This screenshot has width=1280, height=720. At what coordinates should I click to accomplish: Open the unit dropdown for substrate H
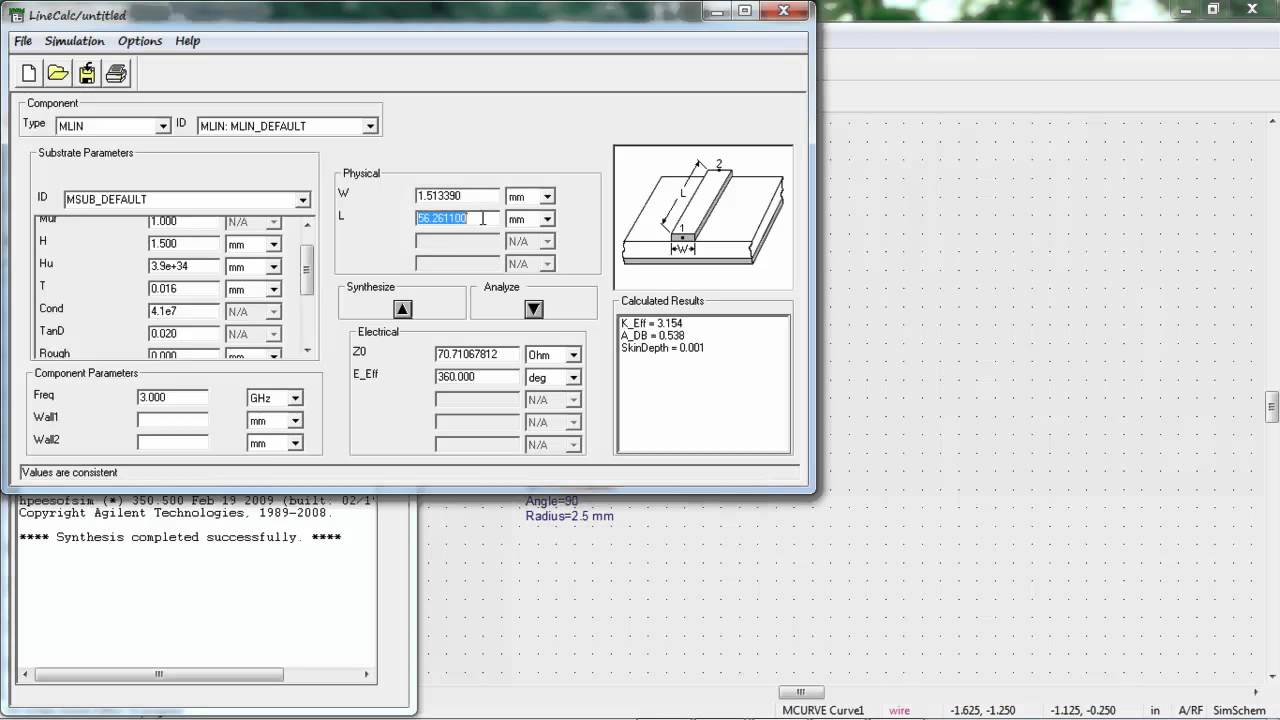click(273, 244)
